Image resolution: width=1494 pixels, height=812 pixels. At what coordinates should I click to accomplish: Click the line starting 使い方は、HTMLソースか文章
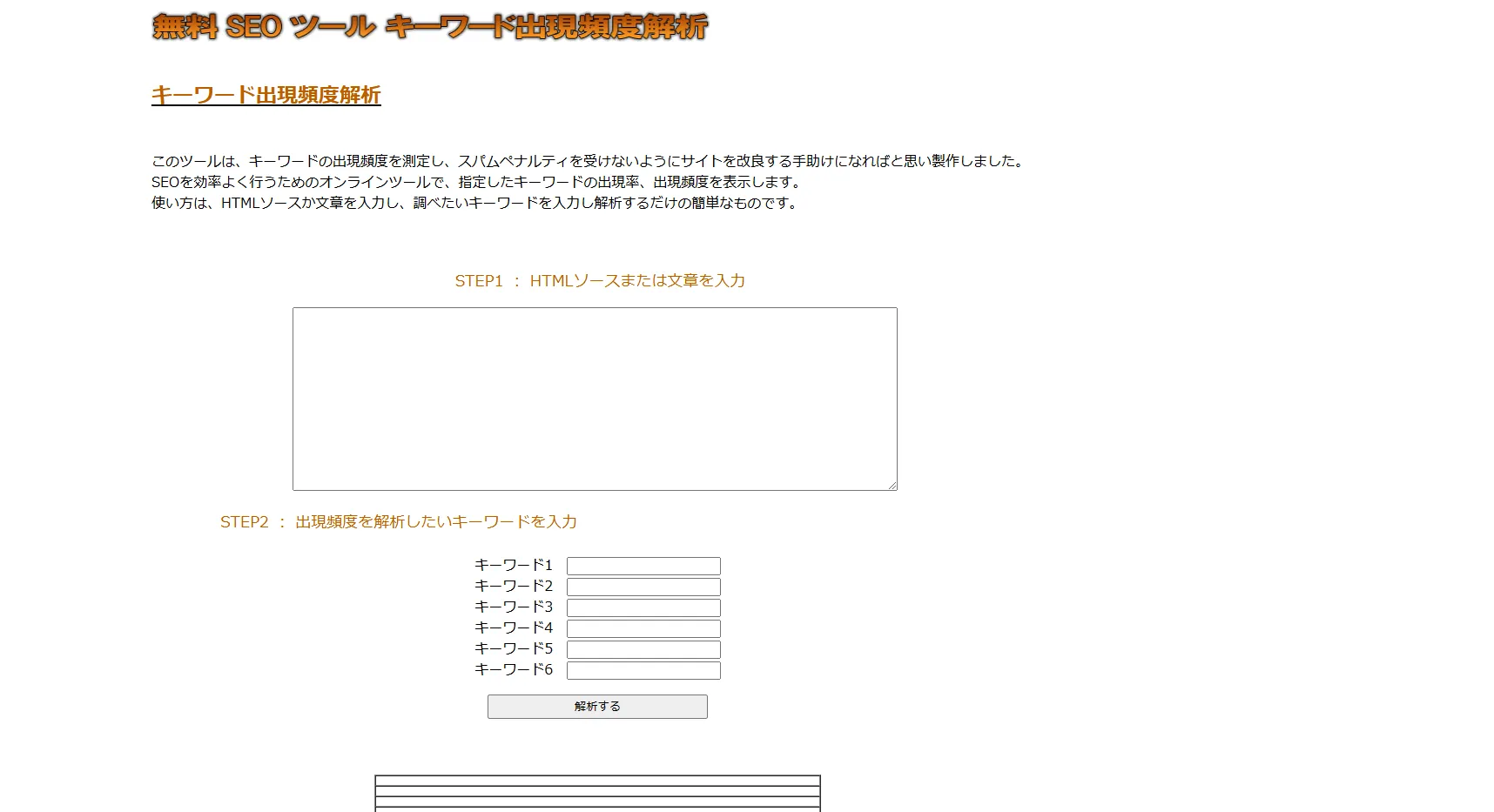click(x=475, y=203)
